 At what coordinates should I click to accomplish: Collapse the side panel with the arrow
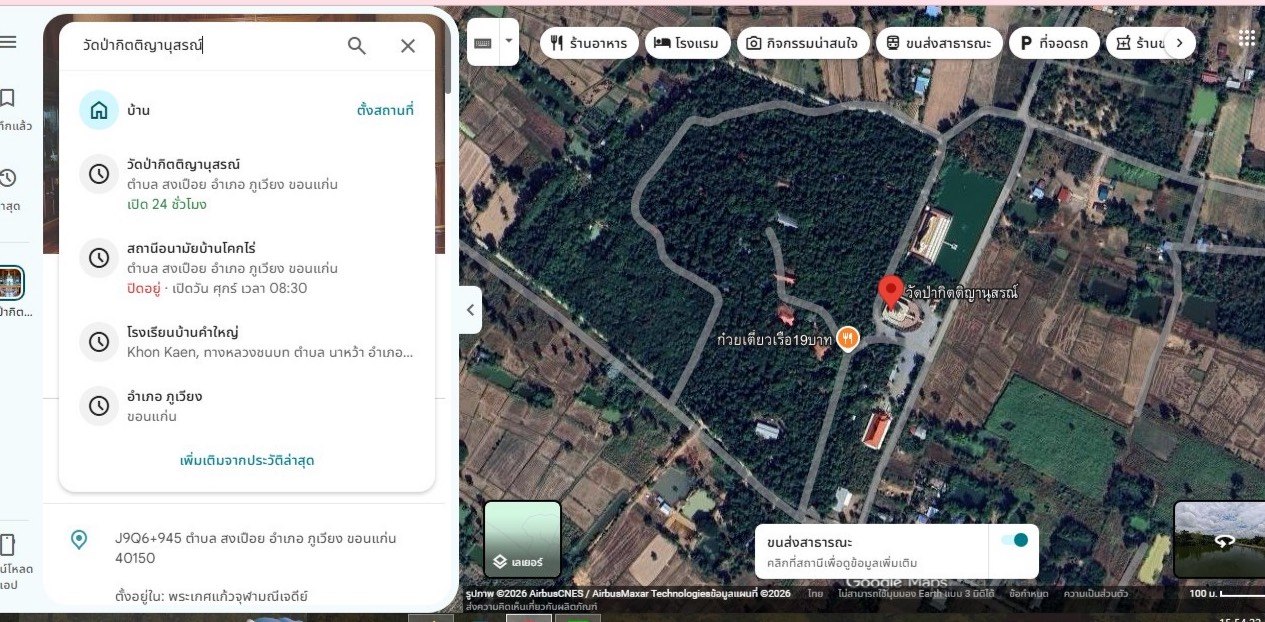[471, 310]
